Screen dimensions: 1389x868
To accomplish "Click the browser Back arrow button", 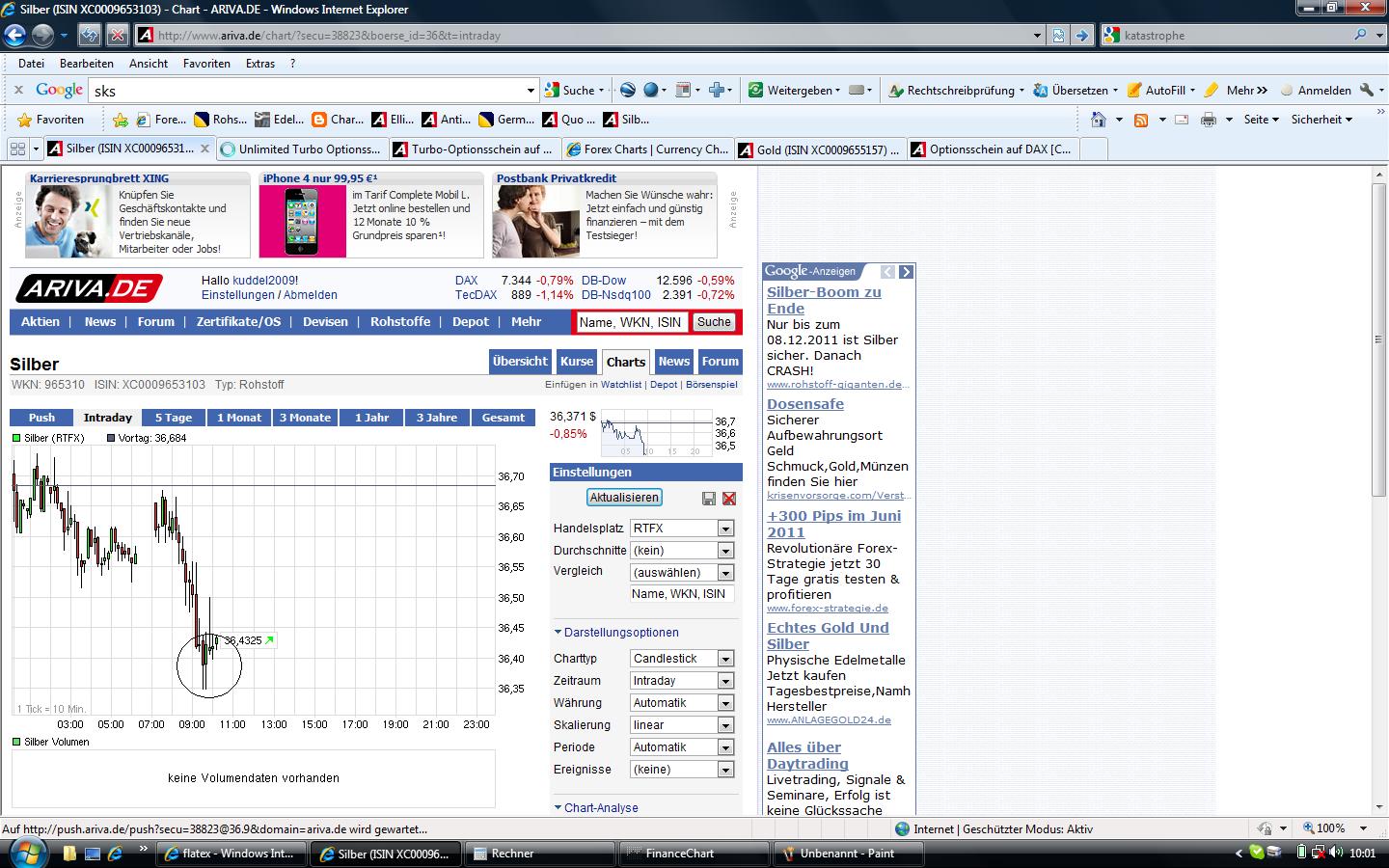I will pos(14,36).
